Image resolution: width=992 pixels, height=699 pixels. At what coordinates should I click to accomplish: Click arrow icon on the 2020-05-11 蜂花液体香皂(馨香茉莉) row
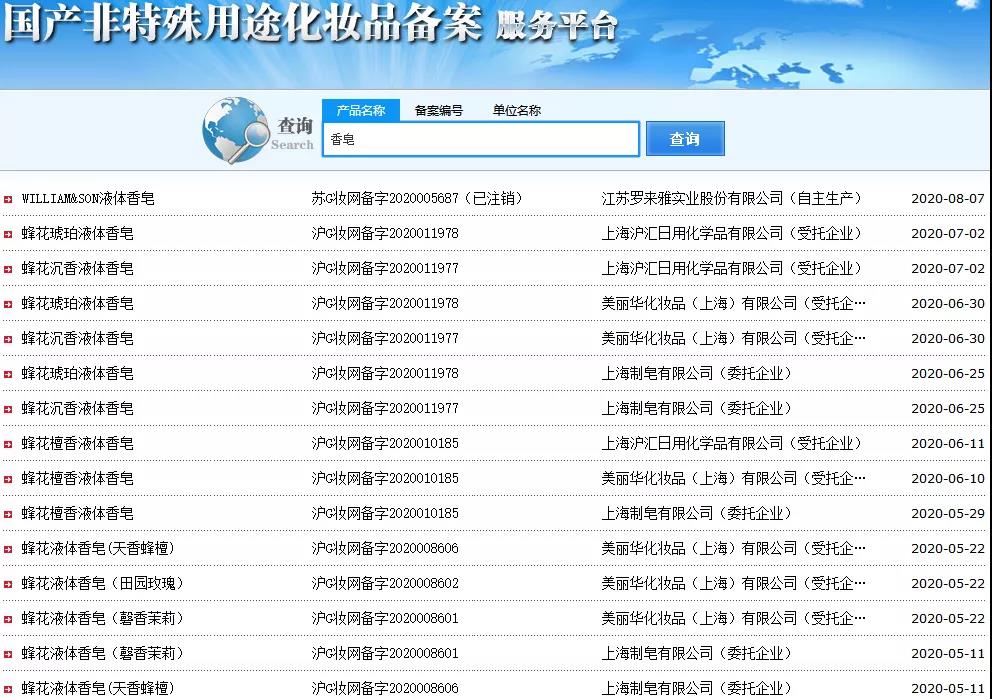click(8, 654)
